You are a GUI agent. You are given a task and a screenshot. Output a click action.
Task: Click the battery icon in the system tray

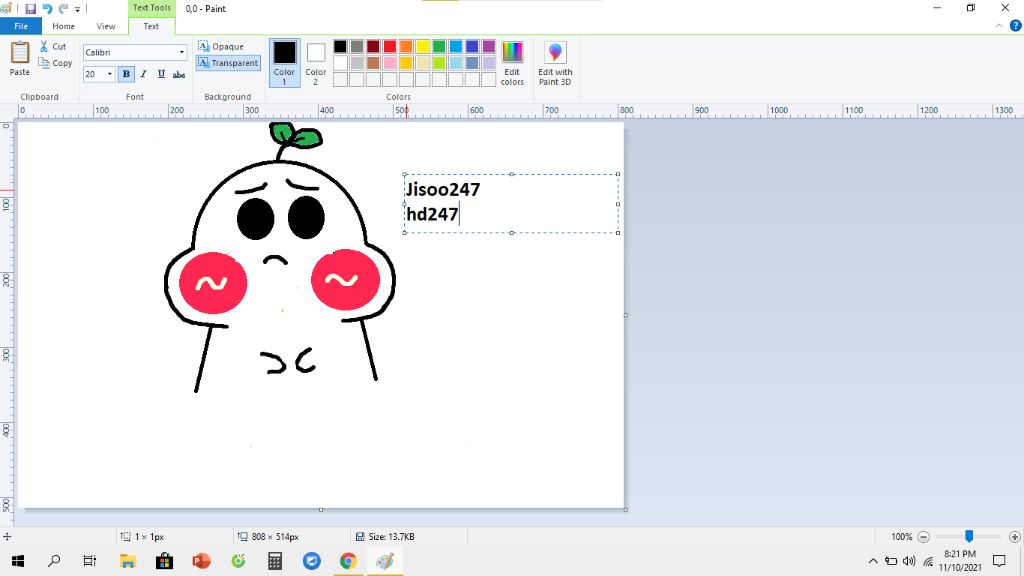coord(891,561)
